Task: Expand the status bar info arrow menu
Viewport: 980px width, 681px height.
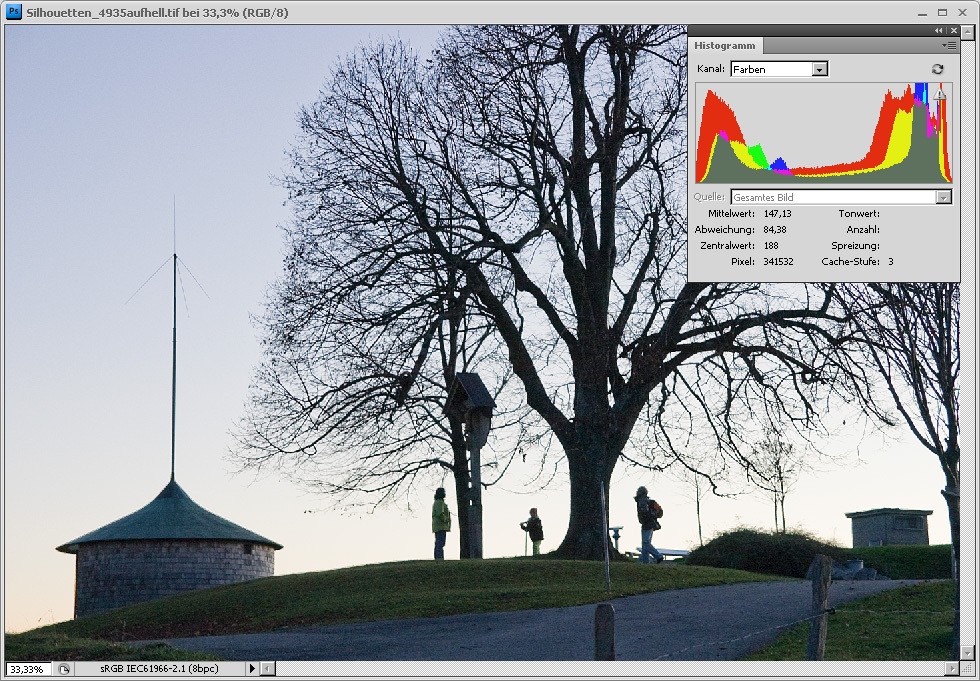Action: (252, 668)
